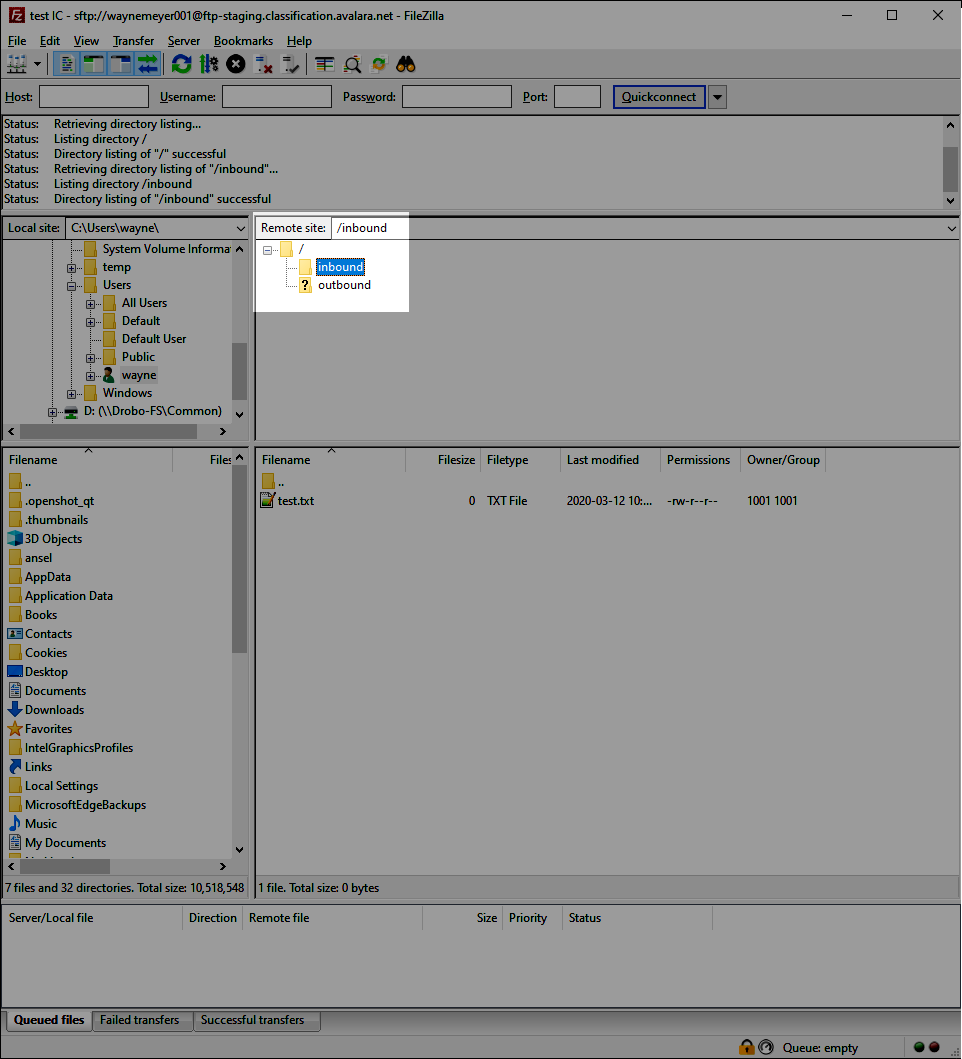Select the Downloads folder in local list
The height and width of the screenshot is (1059, 962).
click(55, 710)
